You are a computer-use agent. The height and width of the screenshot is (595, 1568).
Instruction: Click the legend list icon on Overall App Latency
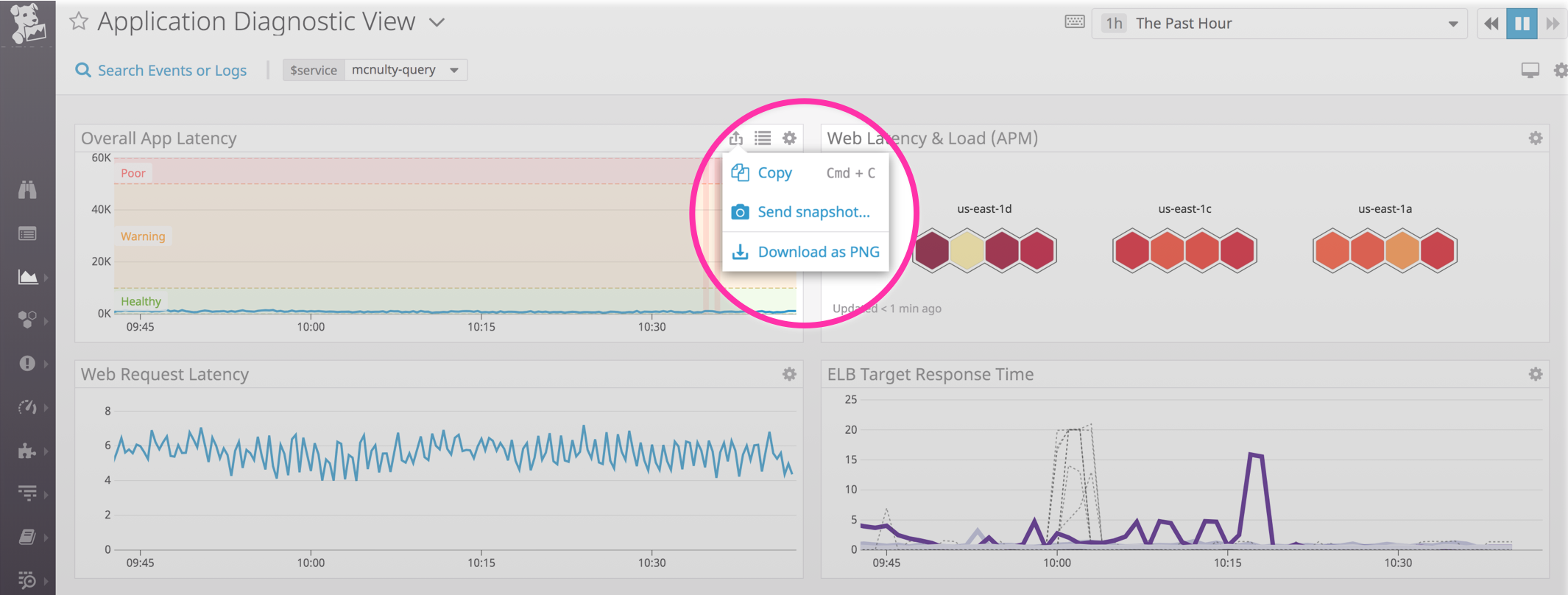click(763, 138)
